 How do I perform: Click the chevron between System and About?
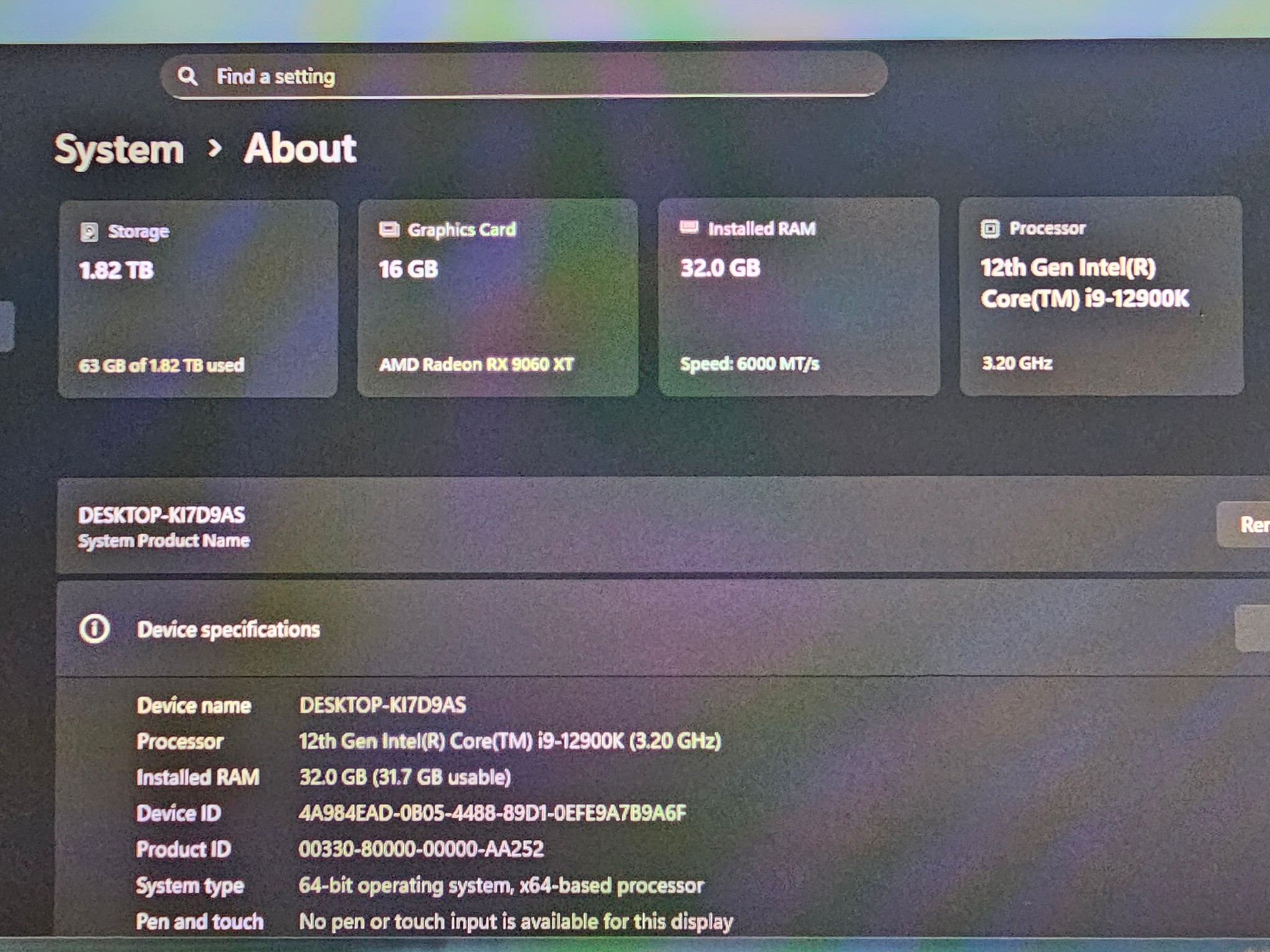(x=215, y=149)
